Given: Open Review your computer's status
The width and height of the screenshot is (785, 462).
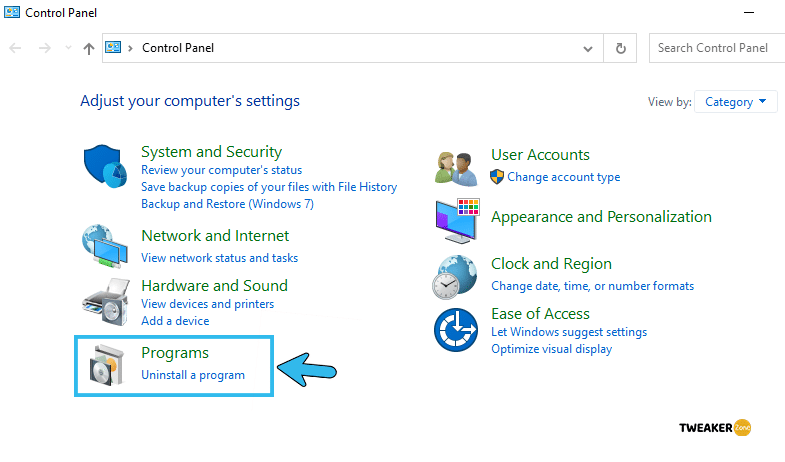Looking at the screenshot, I should [221, 170].
